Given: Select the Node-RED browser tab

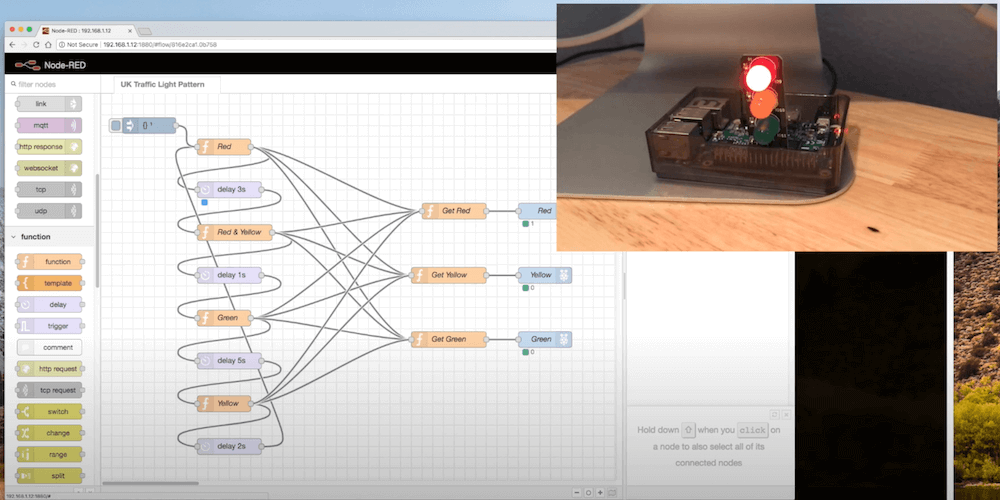Looking at the screenshot, I should tap(87, 30).
